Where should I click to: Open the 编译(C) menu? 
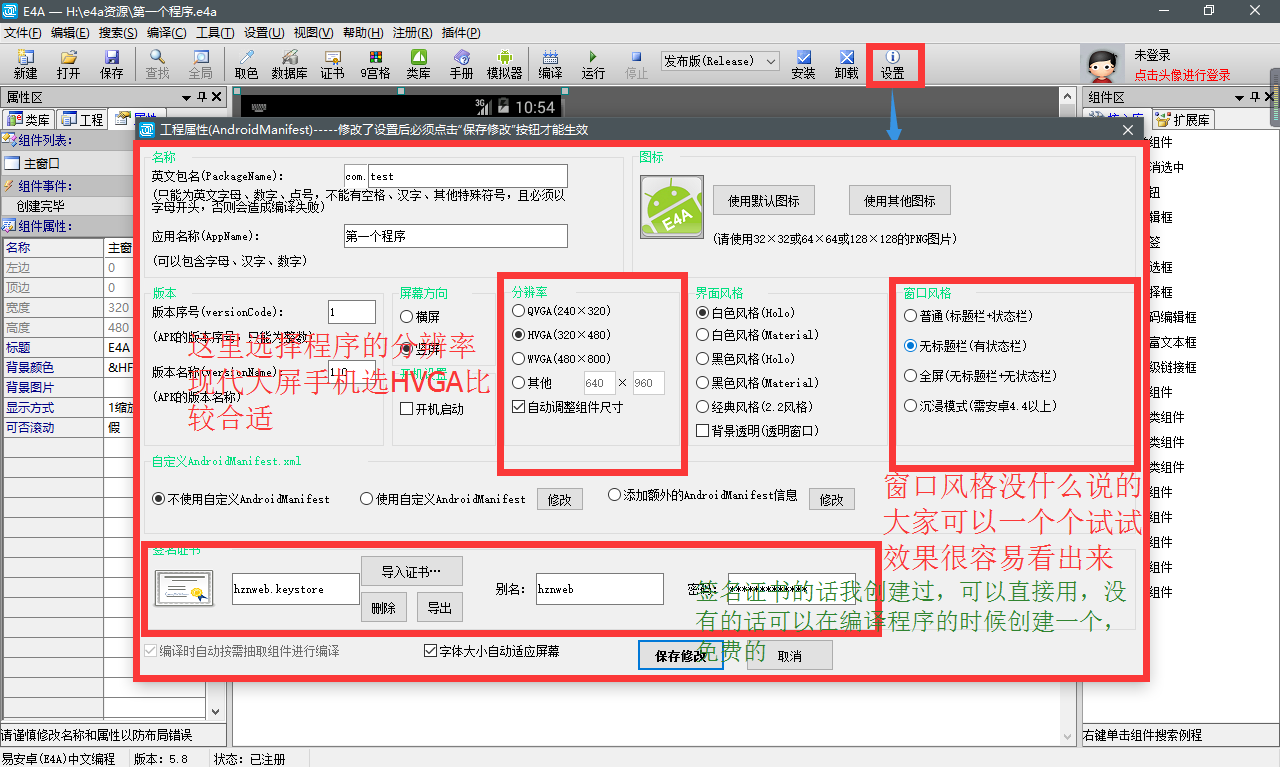pyautogui.click(x=166, y=33)
